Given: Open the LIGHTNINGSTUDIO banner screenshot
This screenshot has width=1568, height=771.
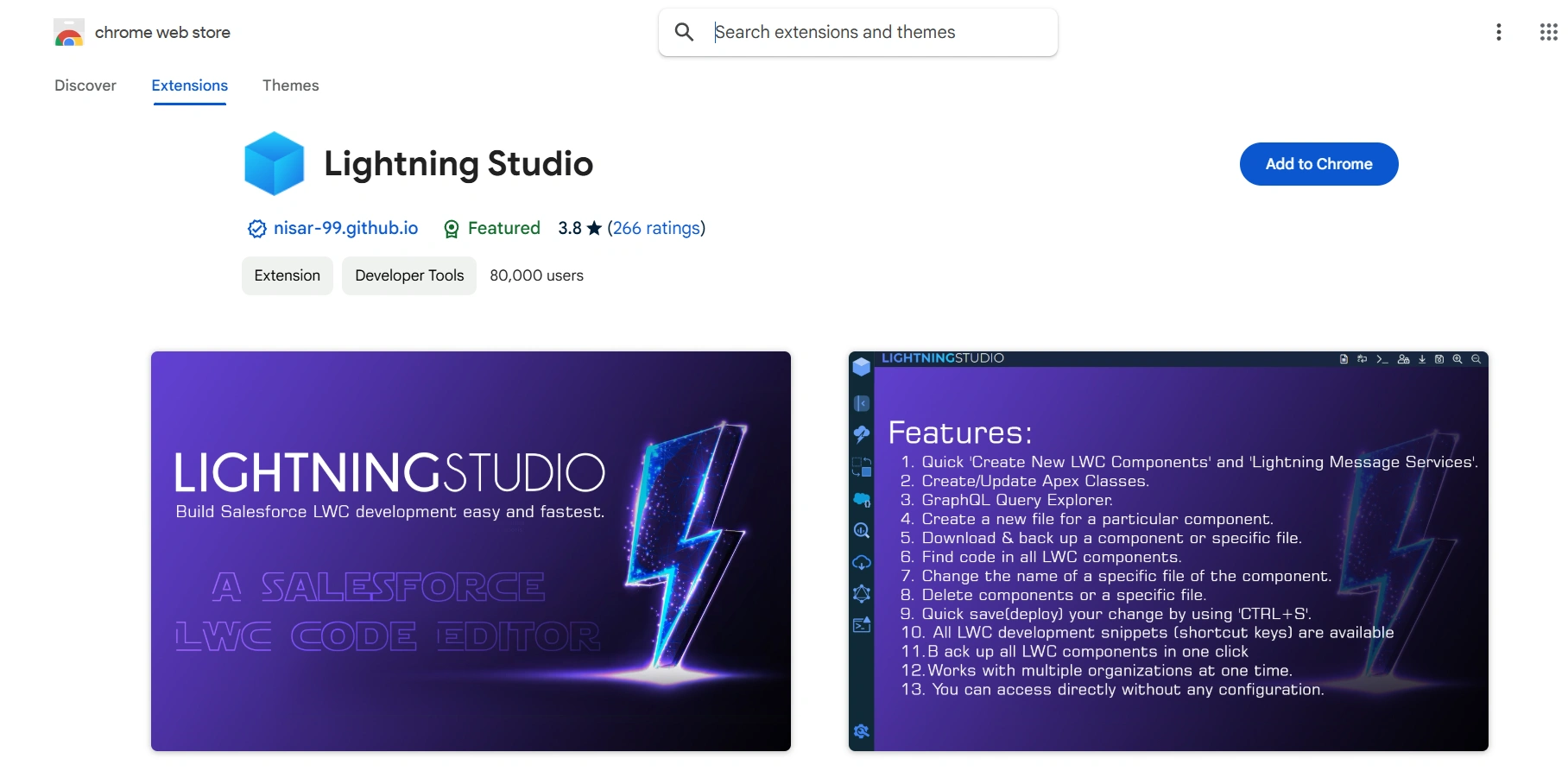Looking at the screenshot, I should click(x=471, y=551).
